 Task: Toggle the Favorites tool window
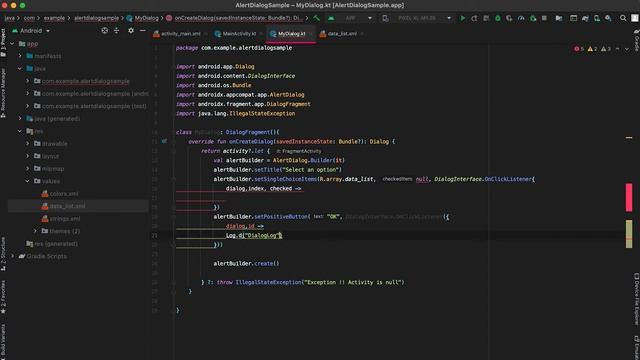[x=3, y=297]
